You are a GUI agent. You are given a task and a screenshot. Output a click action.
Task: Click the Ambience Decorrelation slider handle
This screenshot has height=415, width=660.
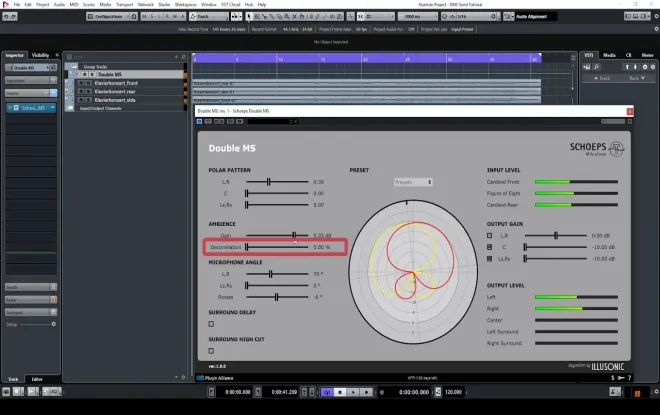(x=247, y=247)
